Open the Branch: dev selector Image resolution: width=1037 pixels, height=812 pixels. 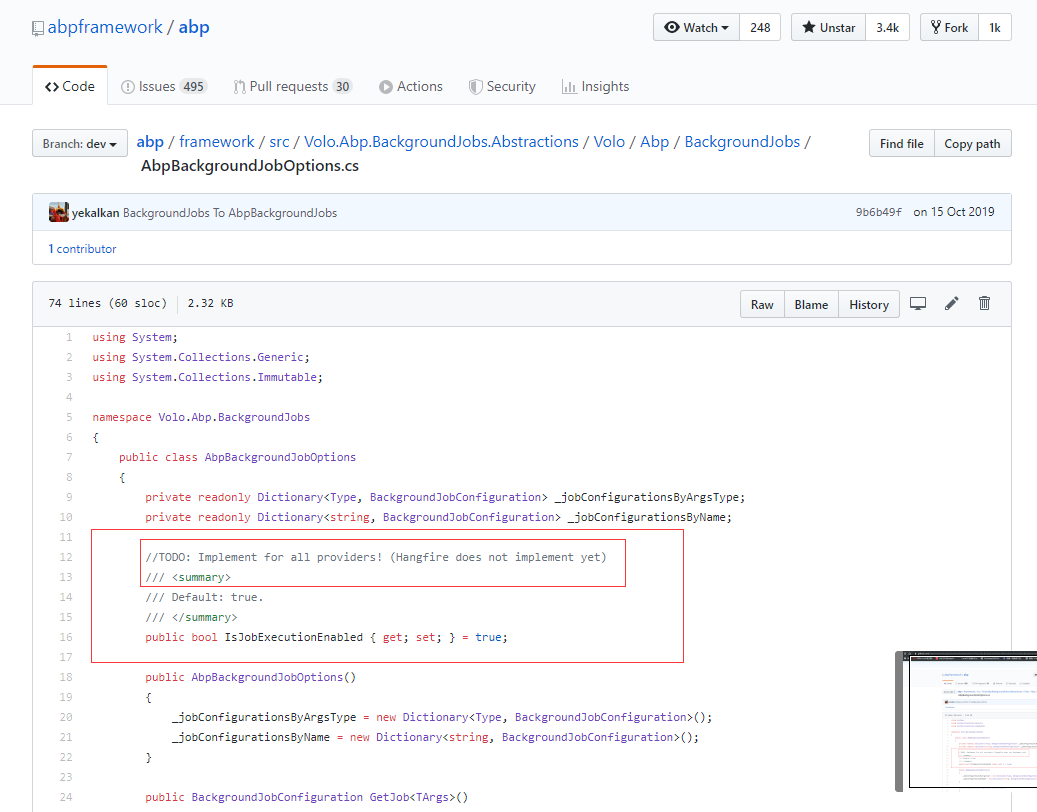pos(79,143)
